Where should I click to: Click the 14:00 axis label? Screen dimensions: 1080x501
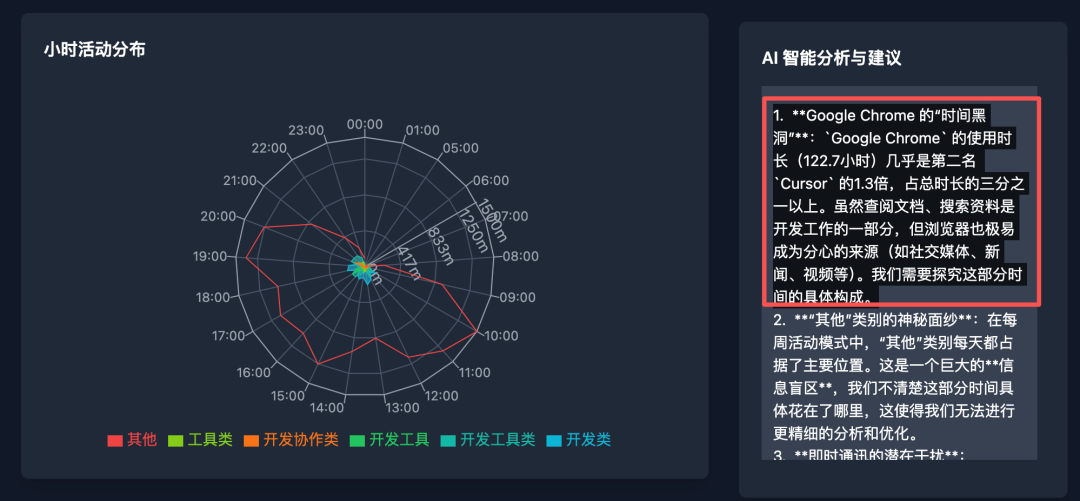point(326,407)
